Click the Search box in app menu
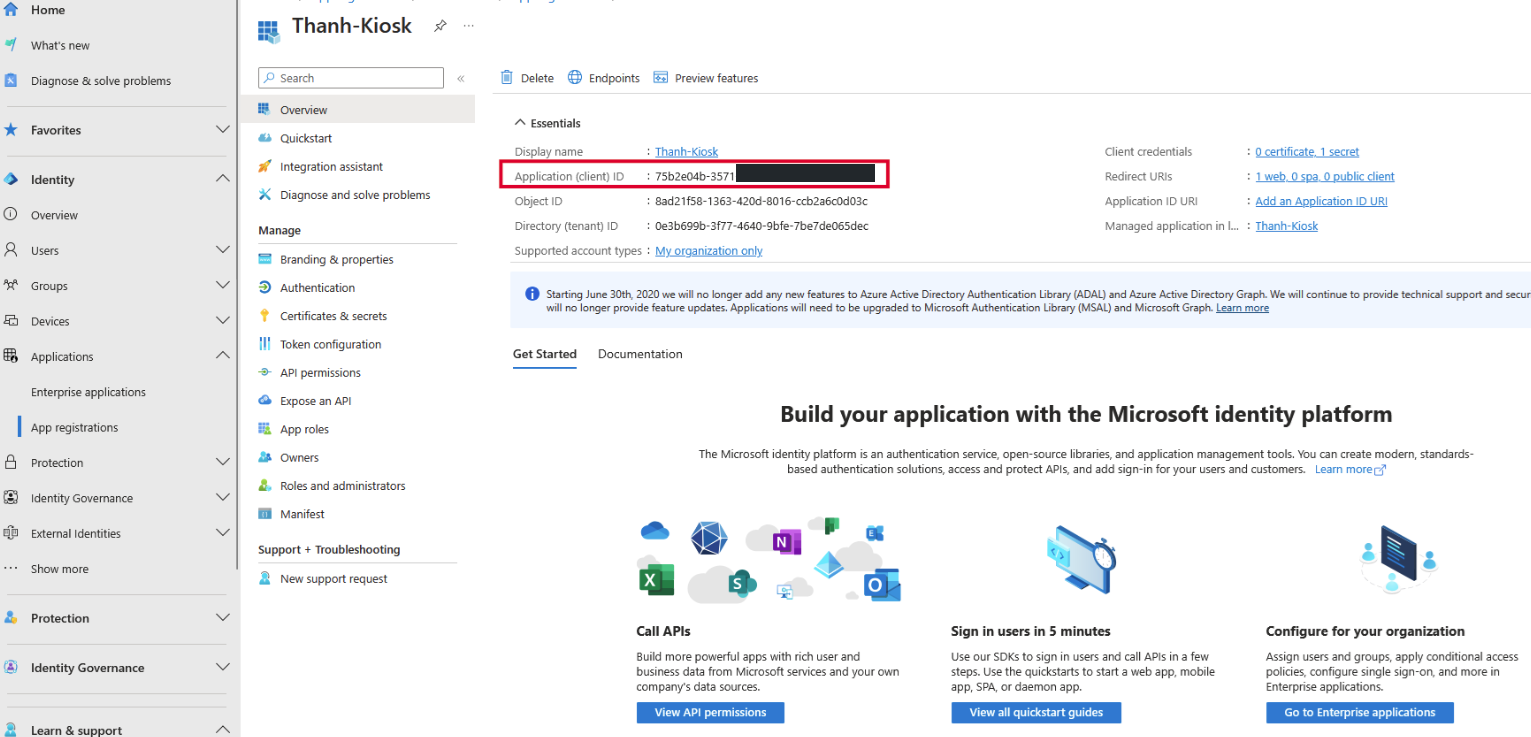The width and height of the screenshot is (1531, 737). (x=351, y=78)
